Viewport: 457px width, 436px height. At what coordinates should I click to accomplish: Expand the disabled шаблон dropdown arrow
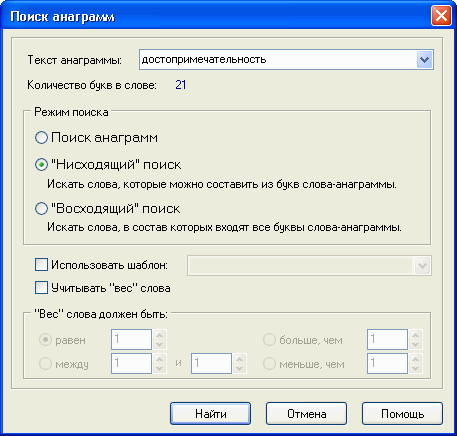tap(422, 266)
